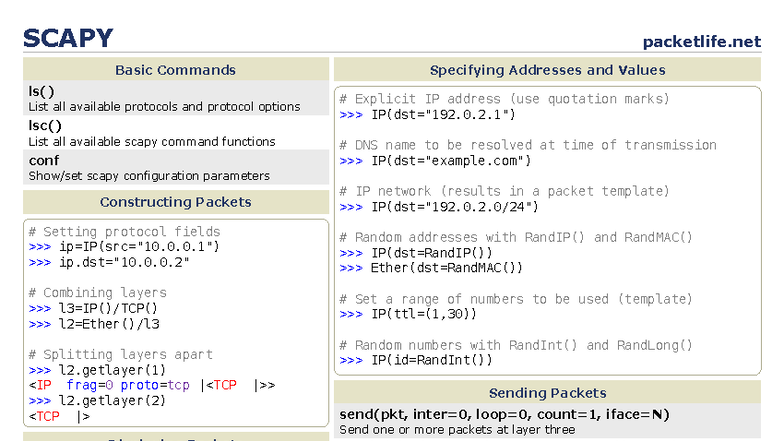Click the ip.dst="10.0.0.2" code line
784x441 pixels.
point(109,262)
